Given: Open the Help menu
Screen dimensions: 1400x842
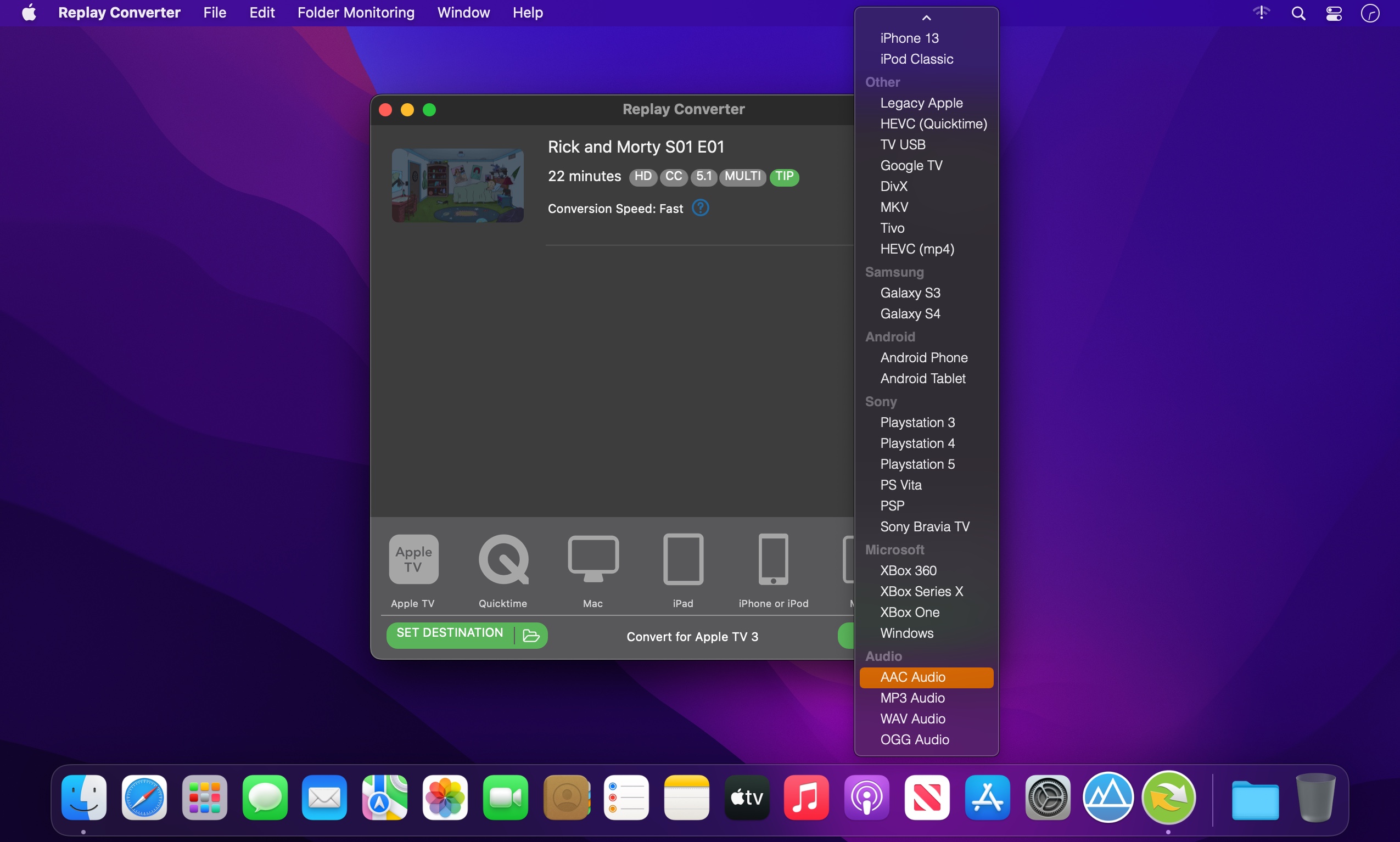Looking at the screenshot, I should tap(528, 13).
